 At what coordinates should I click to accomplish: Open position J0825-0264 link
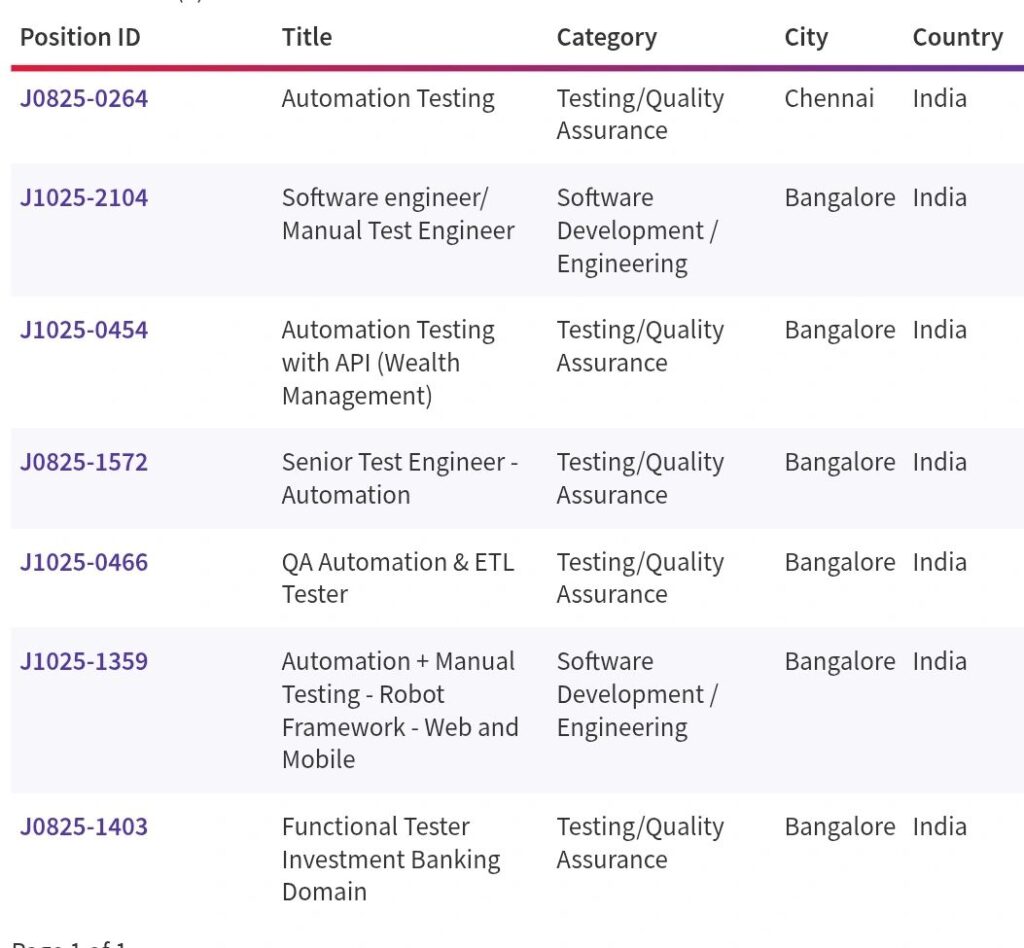[84, 99]
